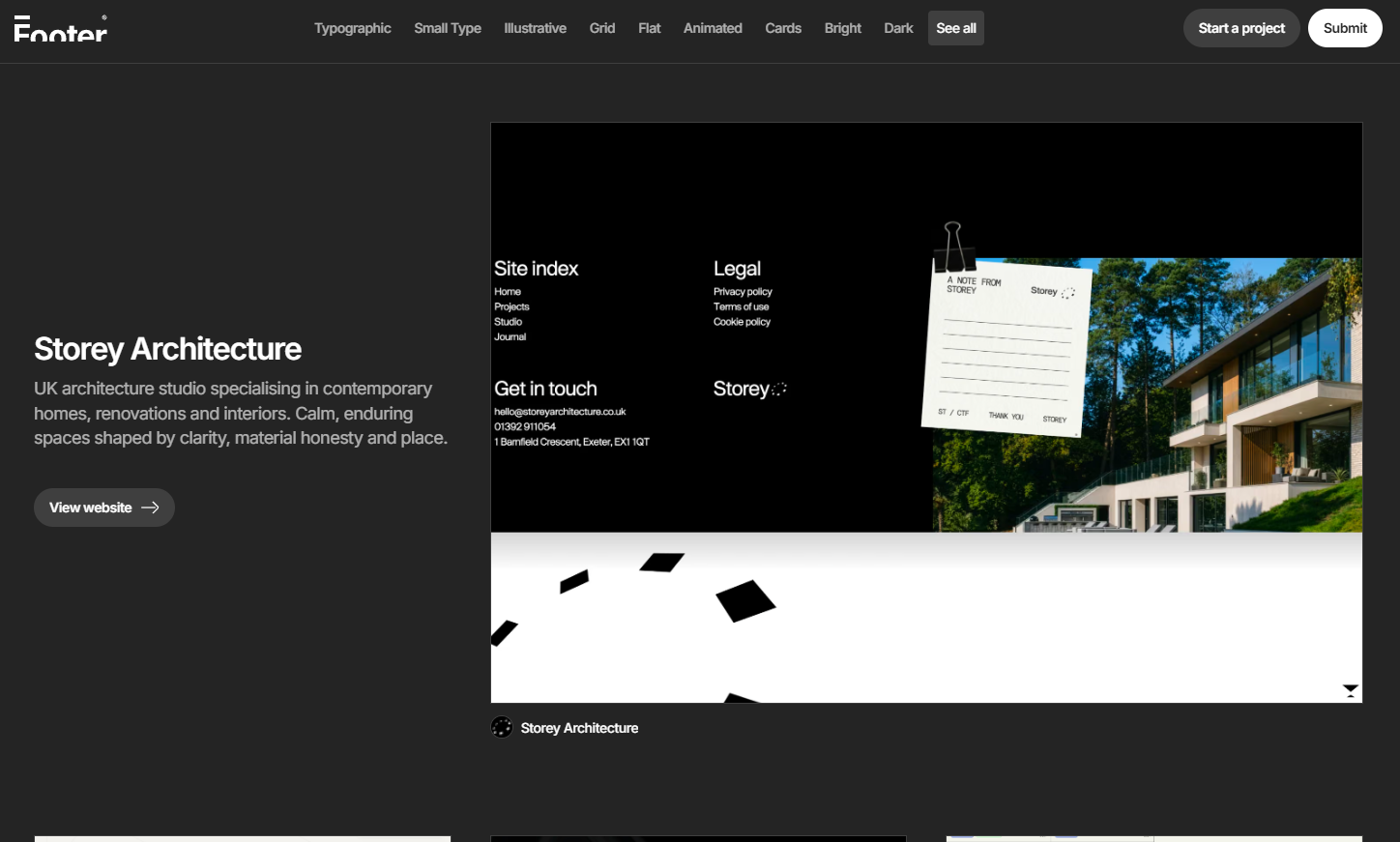
Task: Click the 1 Barnfield Crescent address line
Action: point(572,442)
